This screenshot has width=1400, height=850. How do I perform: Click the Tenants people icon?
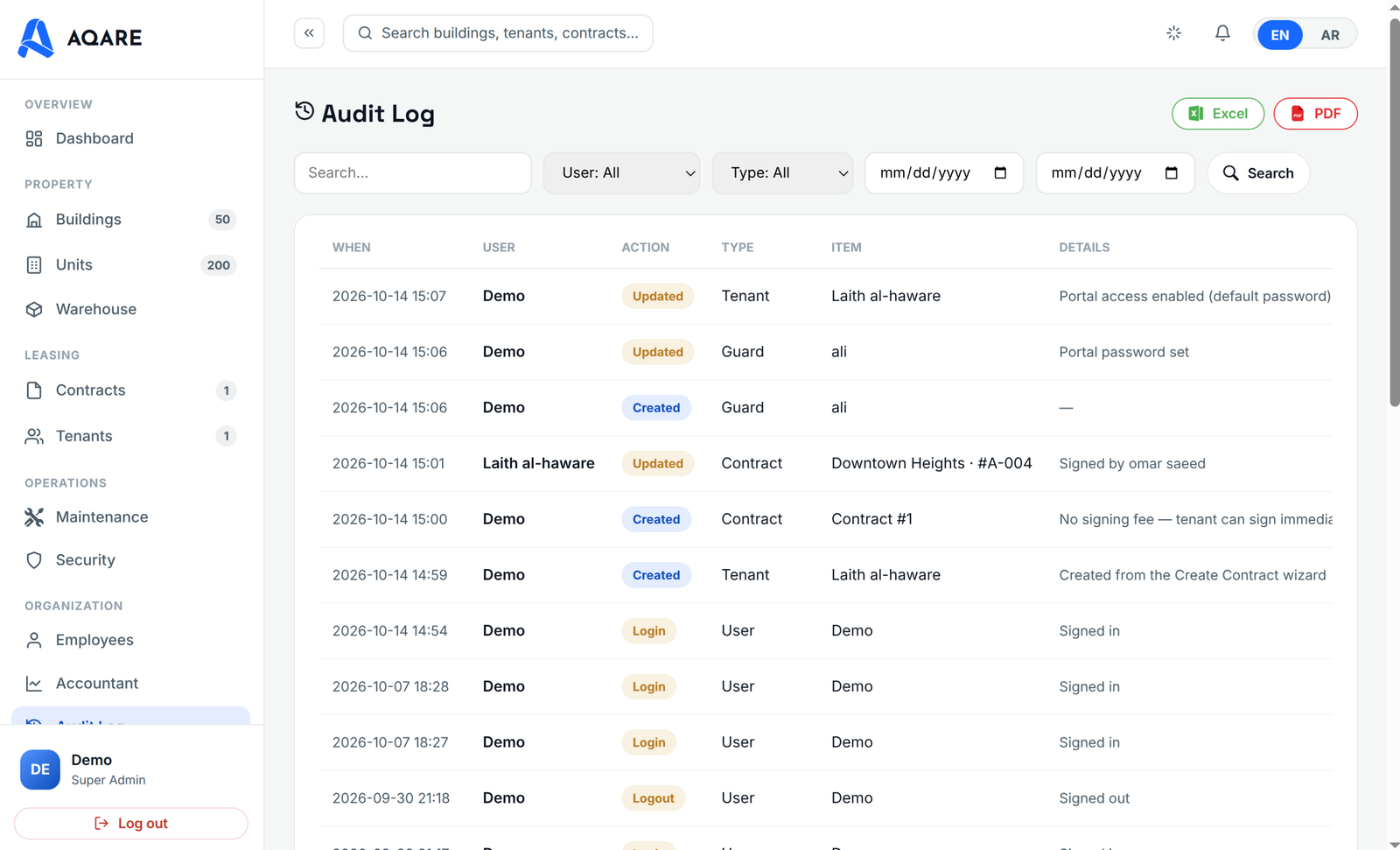[34, 436]
